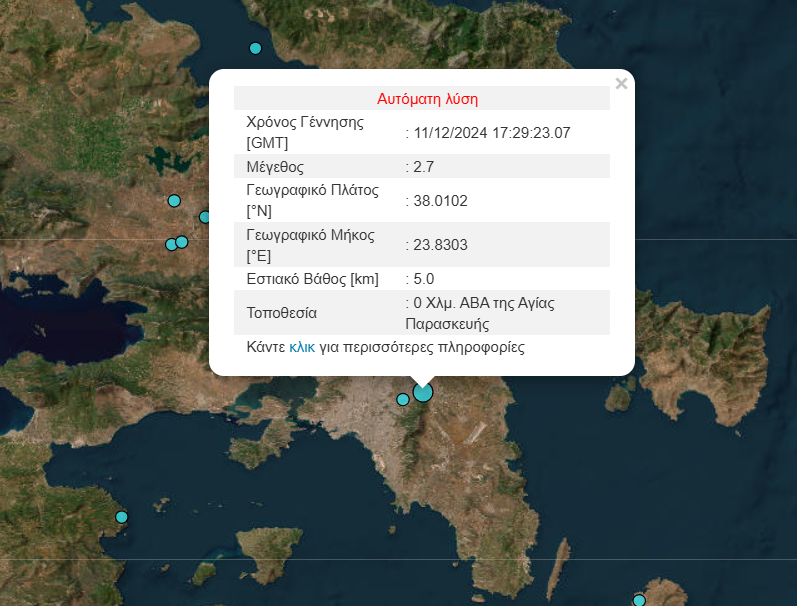Open the earthquake marker in the northern gulf waters
797x606 pixels.
(x=255, y=48)
